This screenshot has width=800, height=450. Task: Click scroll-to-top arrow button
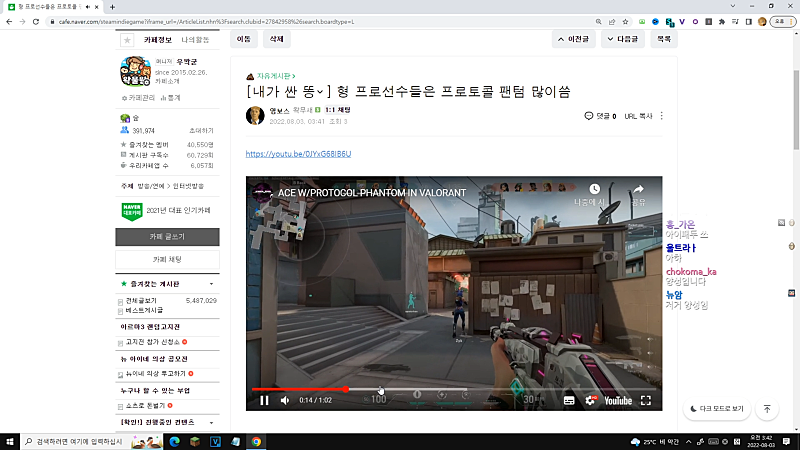767,409
